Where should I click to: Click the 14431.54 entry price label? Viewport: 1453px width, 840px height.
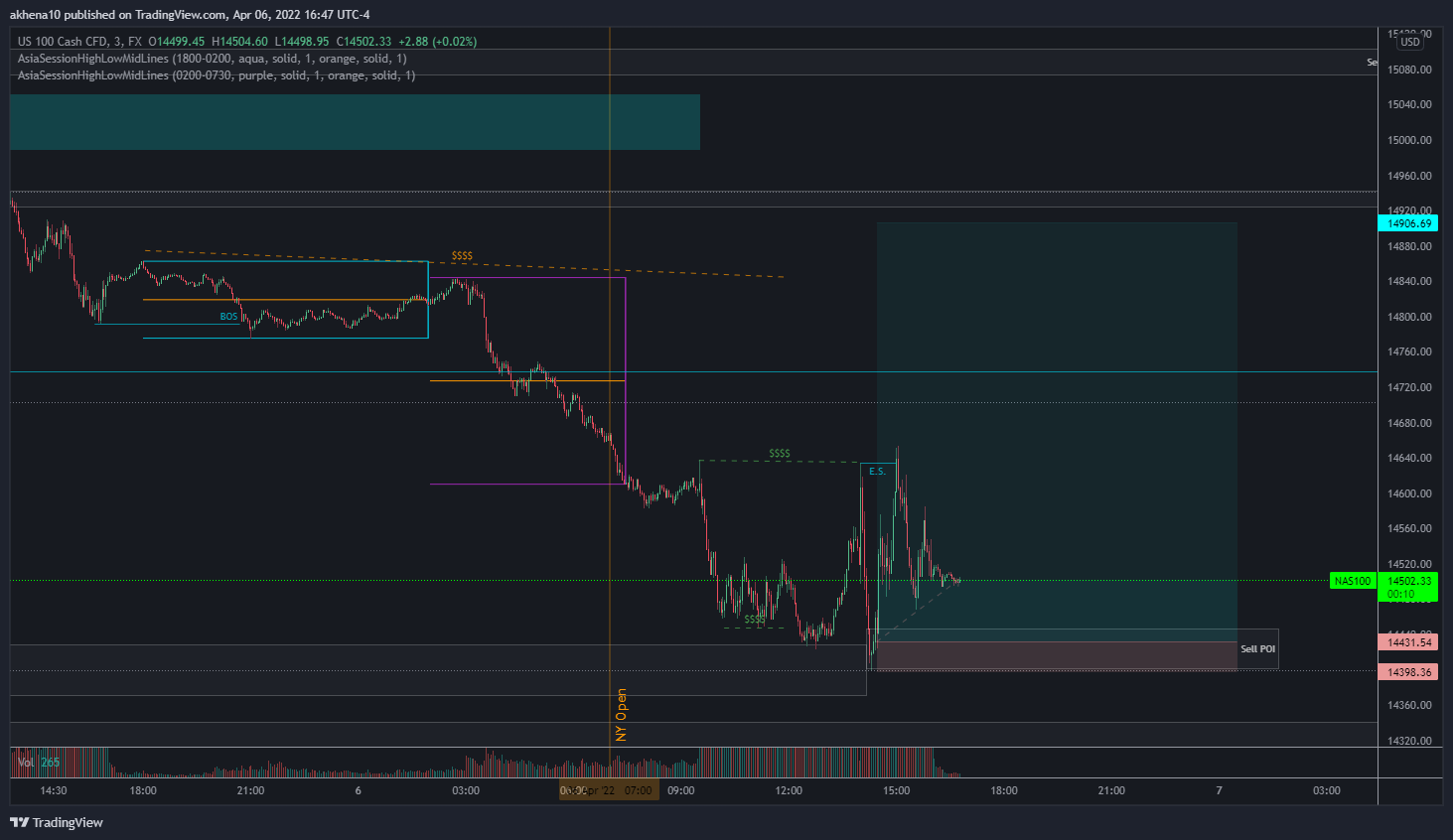pos(1409,642)
